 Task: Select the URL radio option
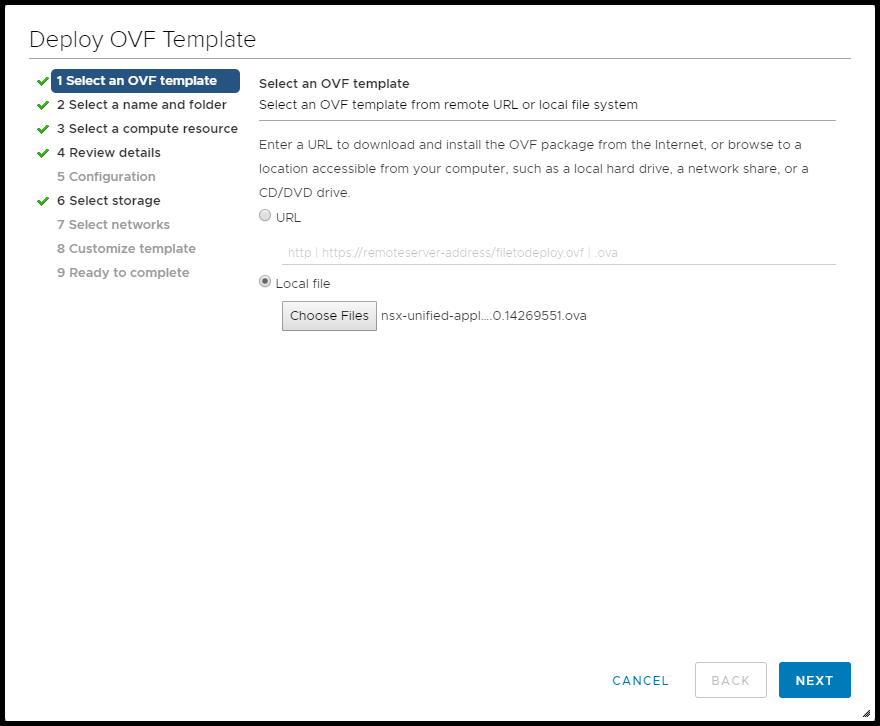click(x=265, y=216)
